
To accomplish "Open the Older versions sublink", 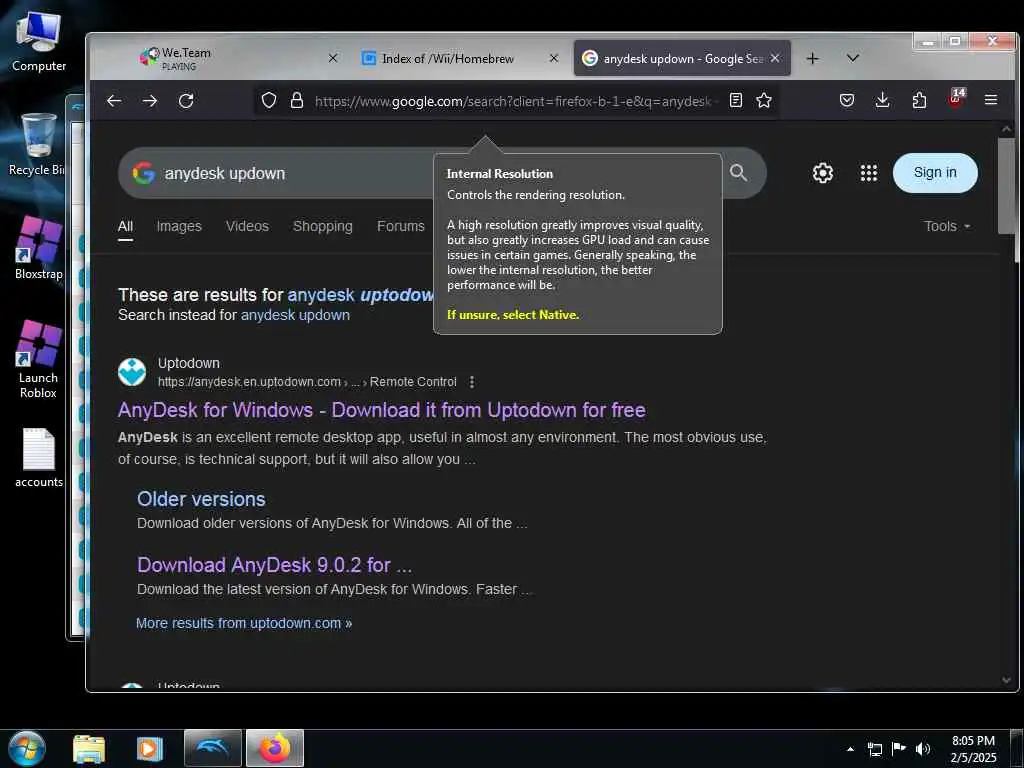I will [x=201, y=499].
